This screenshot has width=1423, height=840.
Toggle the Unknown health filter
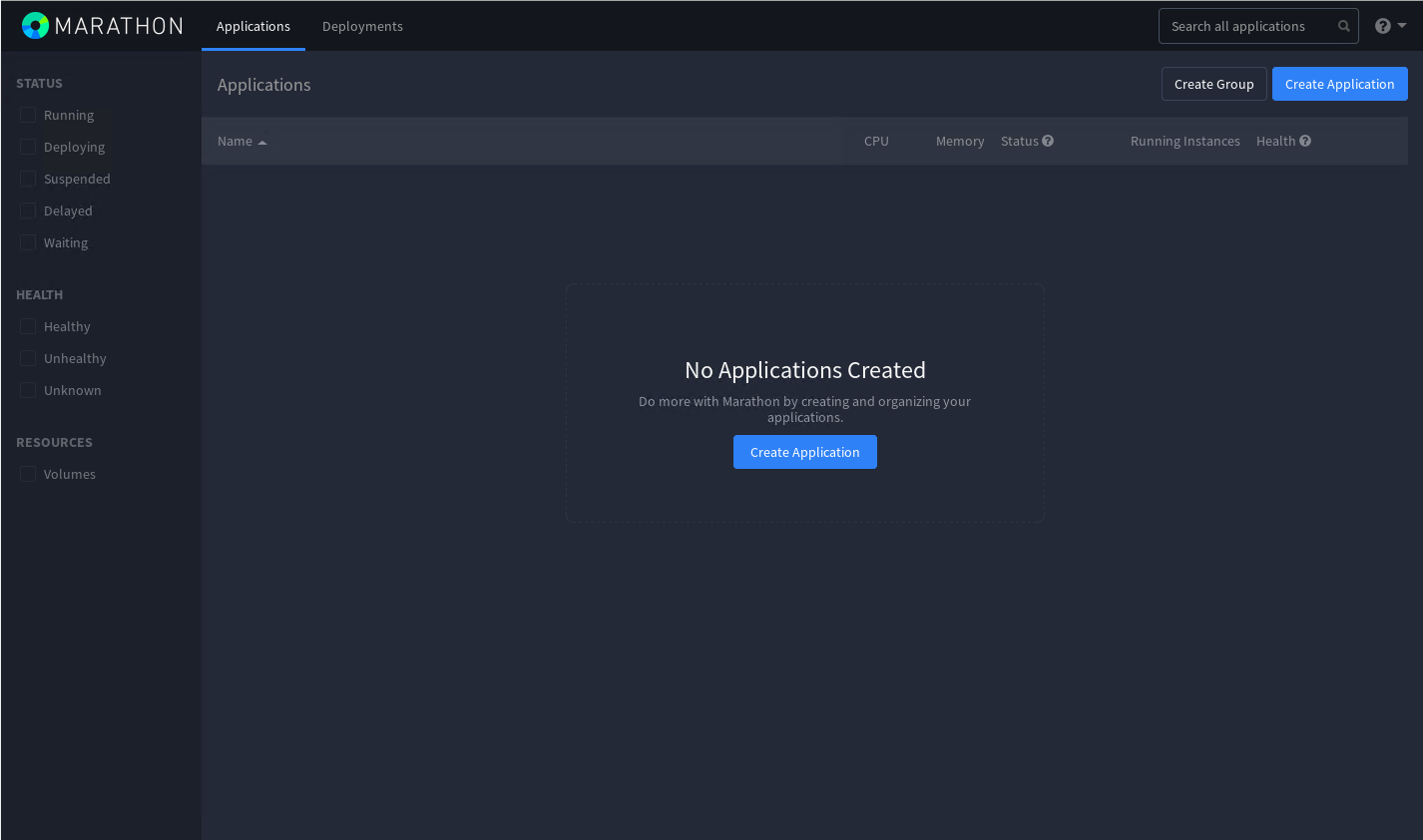[28, 390]
